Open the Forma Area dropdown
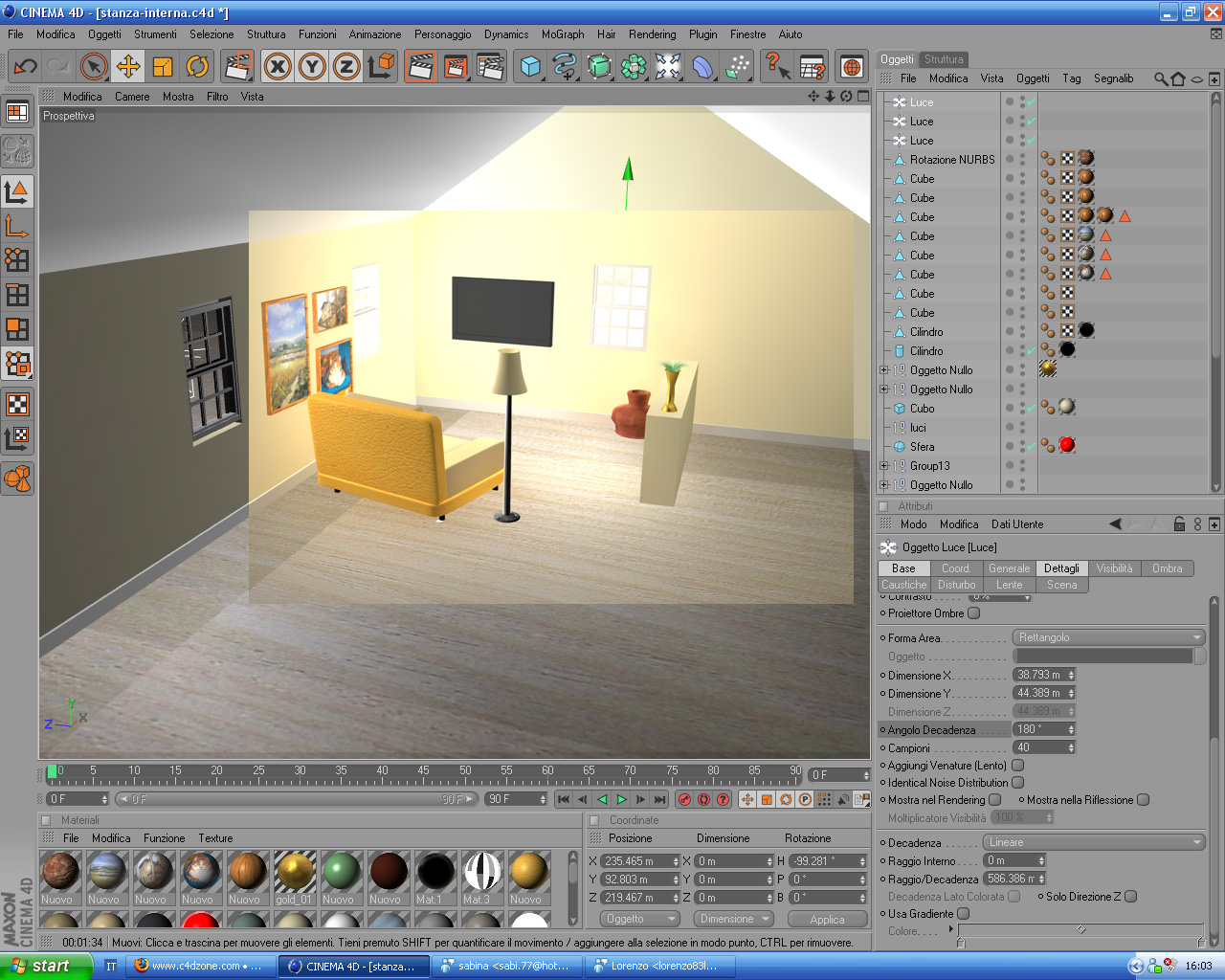Screen dimensions: 1225x980 (1108, 637)
